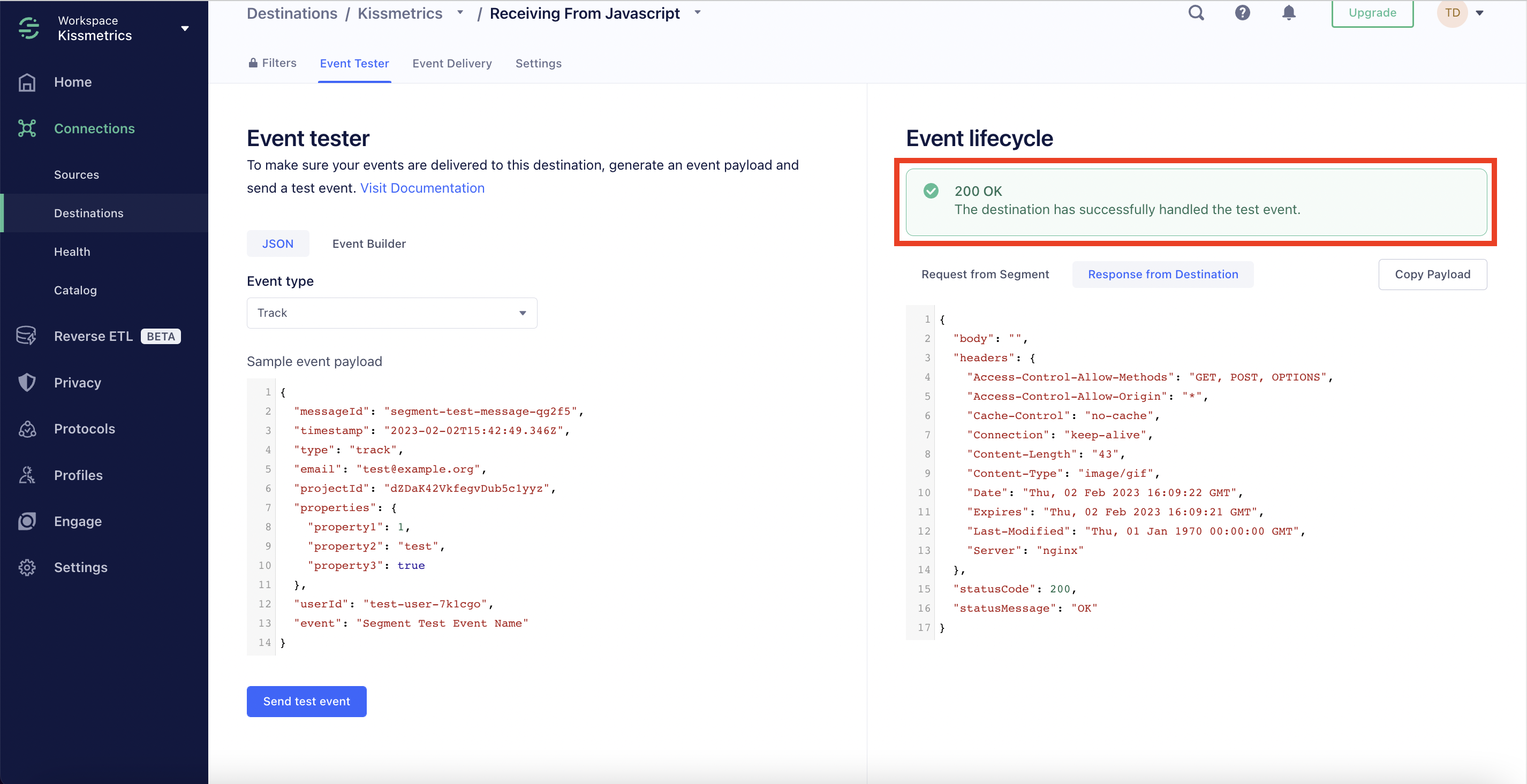The width and height of the screenshot is (1527, 784).
Task: Click the Privacy shield icon
Action: tap(27, 382)
